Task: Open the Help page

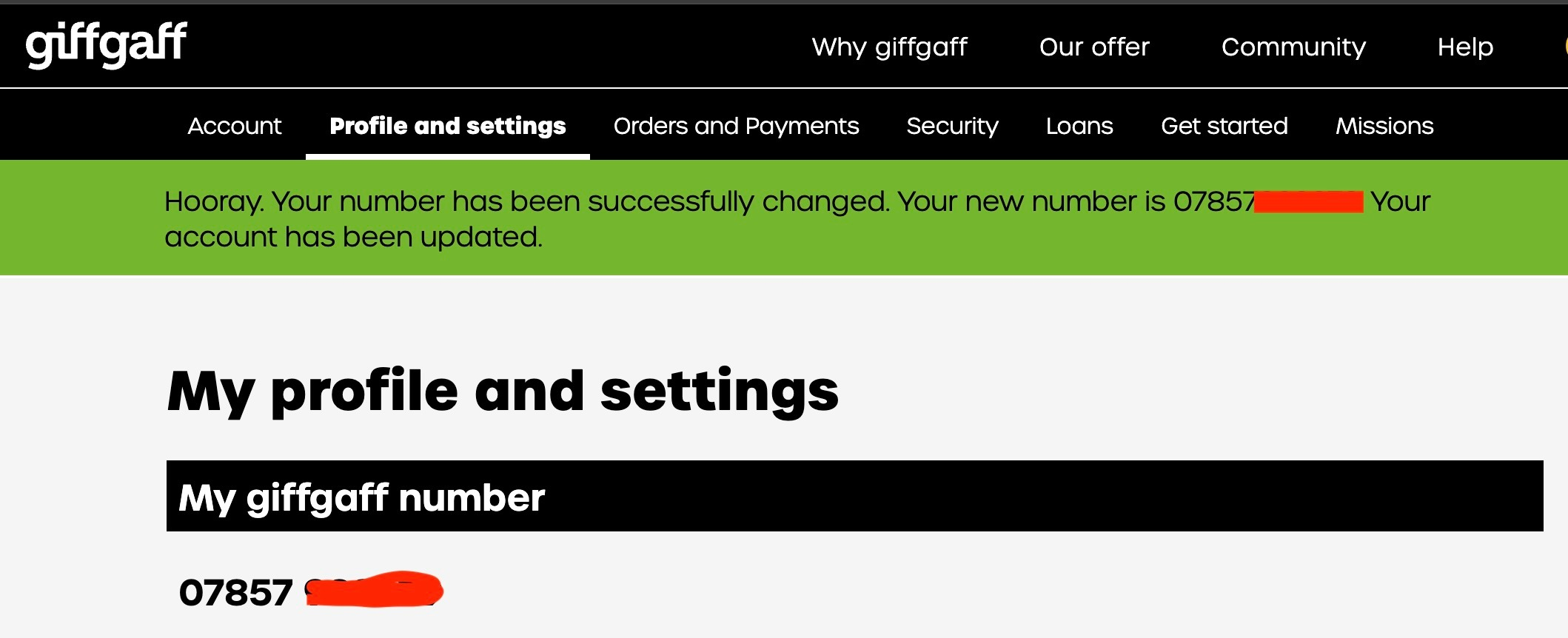Action: tap(1464, 47)
